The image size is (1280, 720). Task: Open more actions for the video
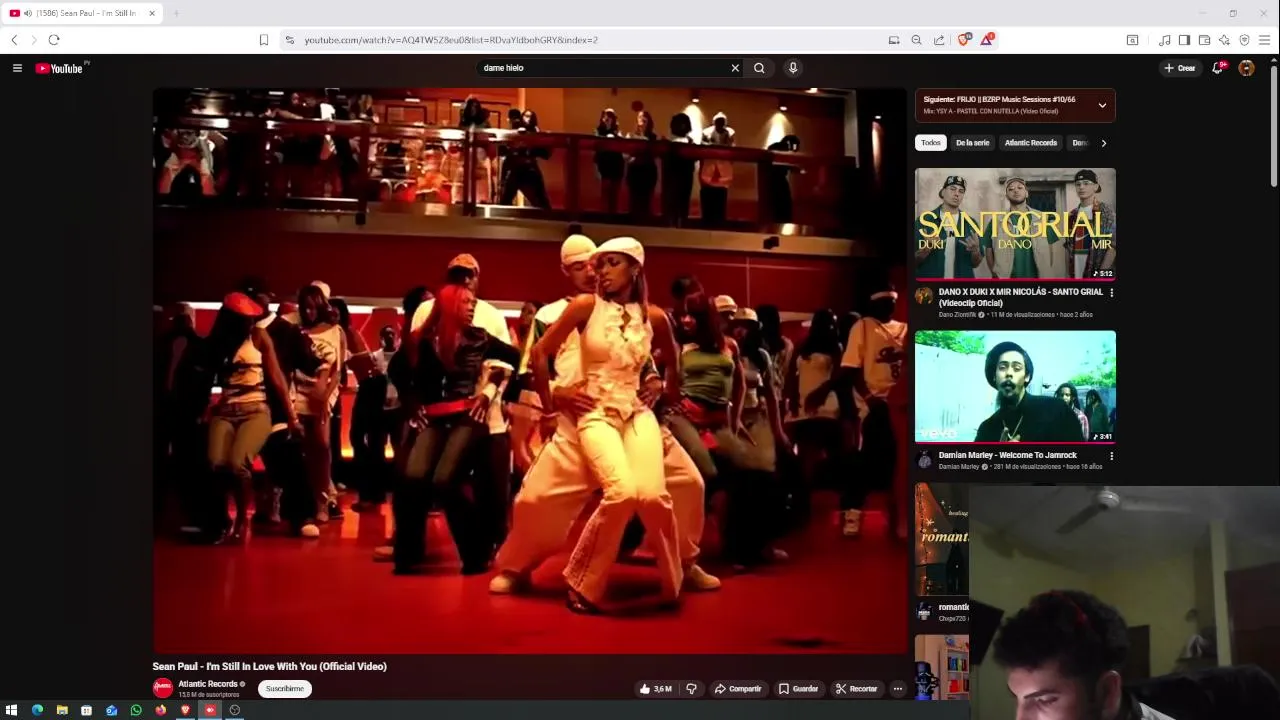[898, 689]
